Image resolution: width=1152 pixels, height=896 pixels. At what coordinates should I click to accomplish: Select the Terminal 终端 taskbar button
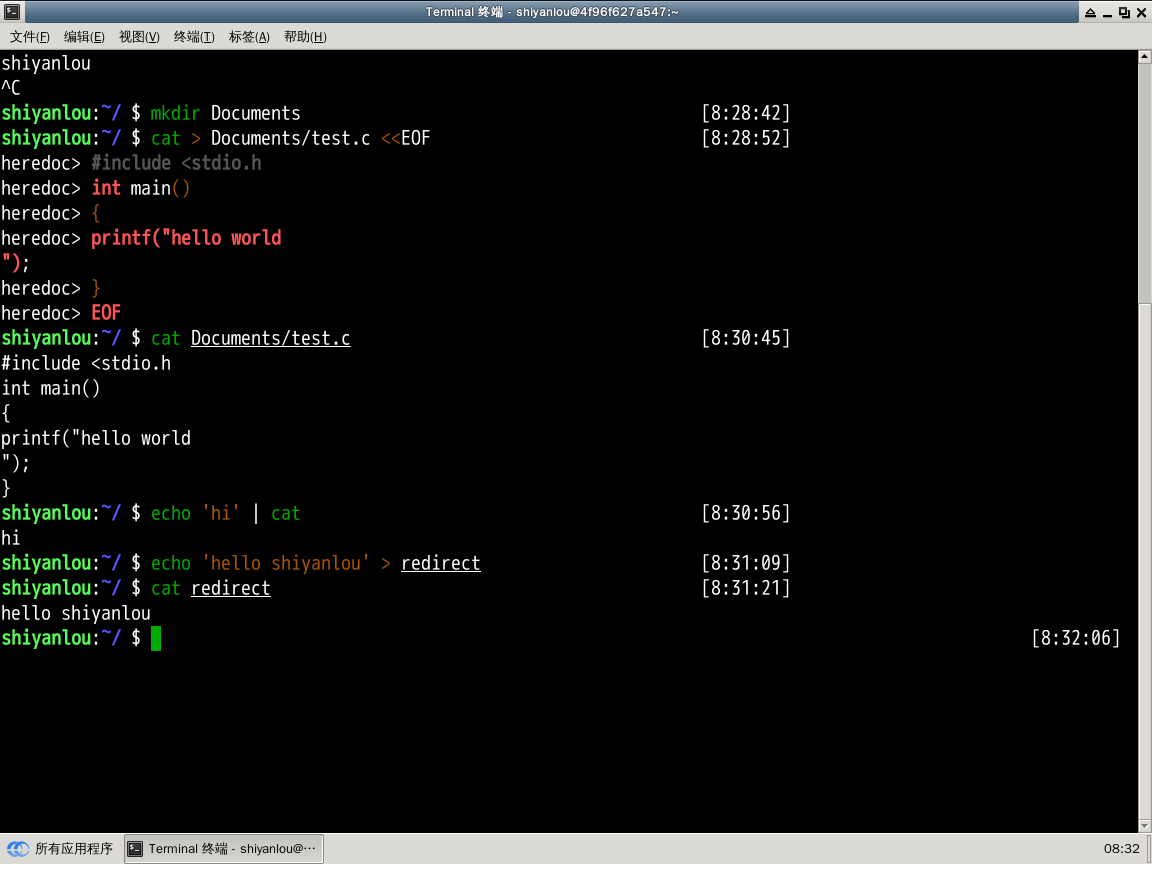224,849
